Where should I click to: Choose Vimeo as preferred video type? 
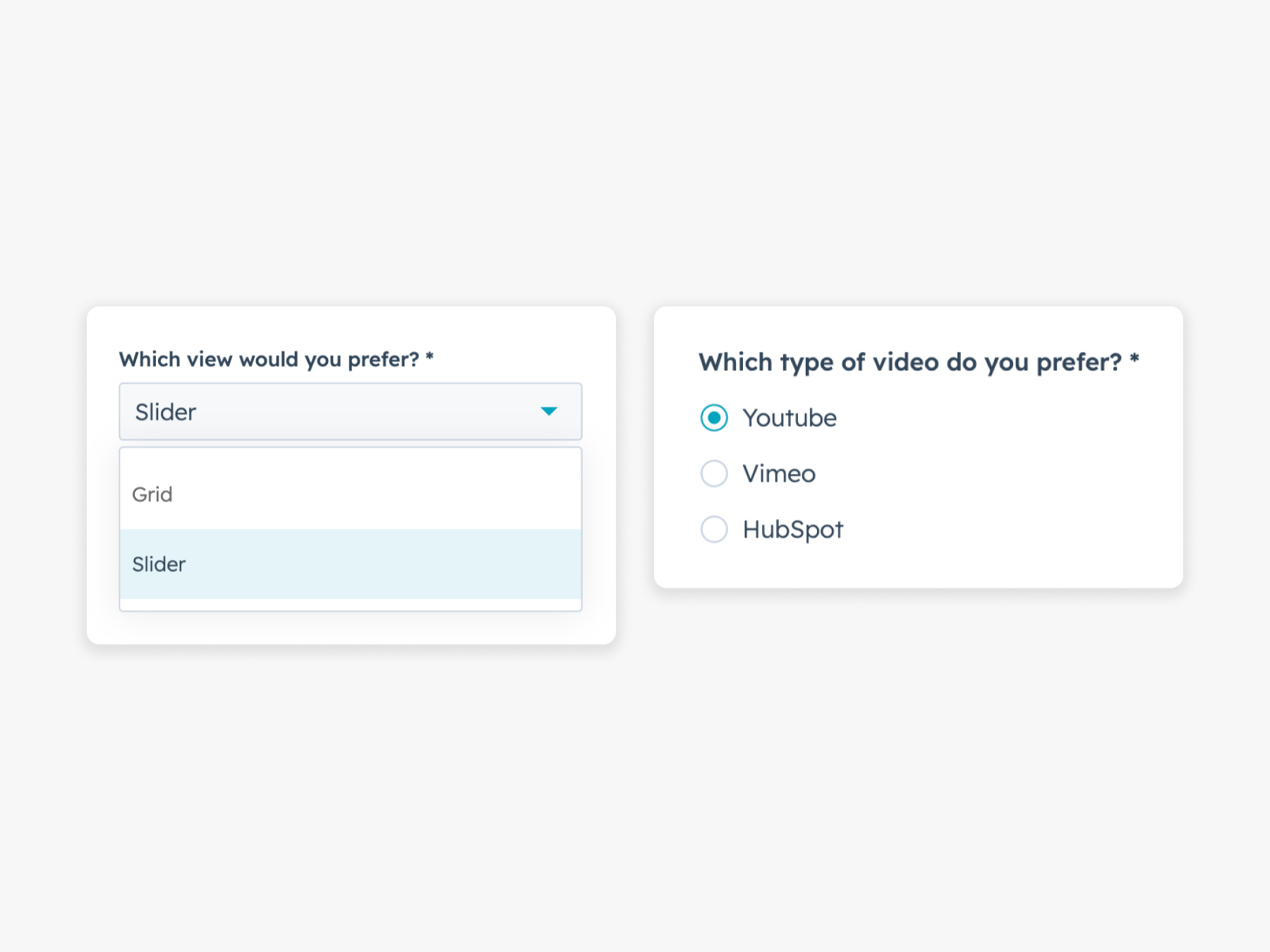(714, 473)
